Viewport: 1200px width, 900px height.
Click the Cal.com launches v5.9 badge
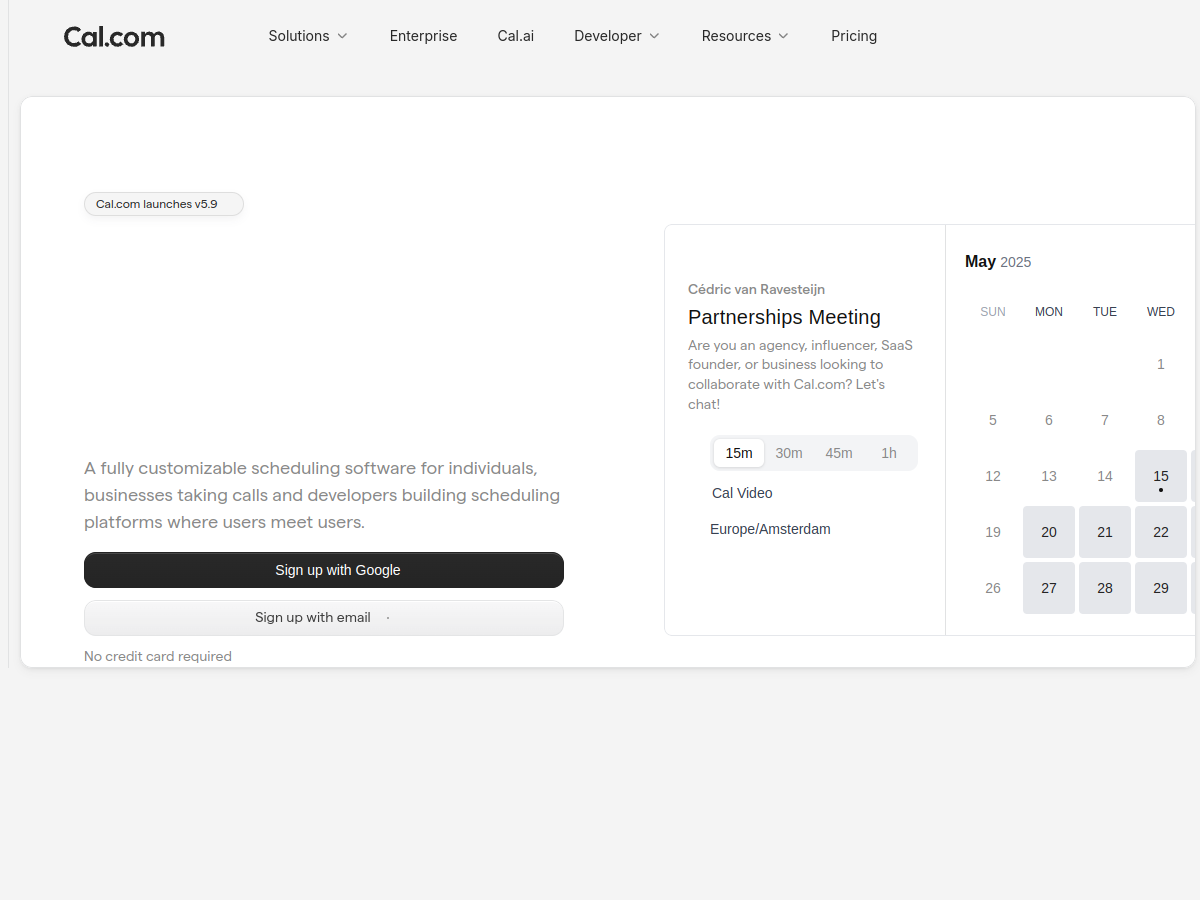coord(164,204)
